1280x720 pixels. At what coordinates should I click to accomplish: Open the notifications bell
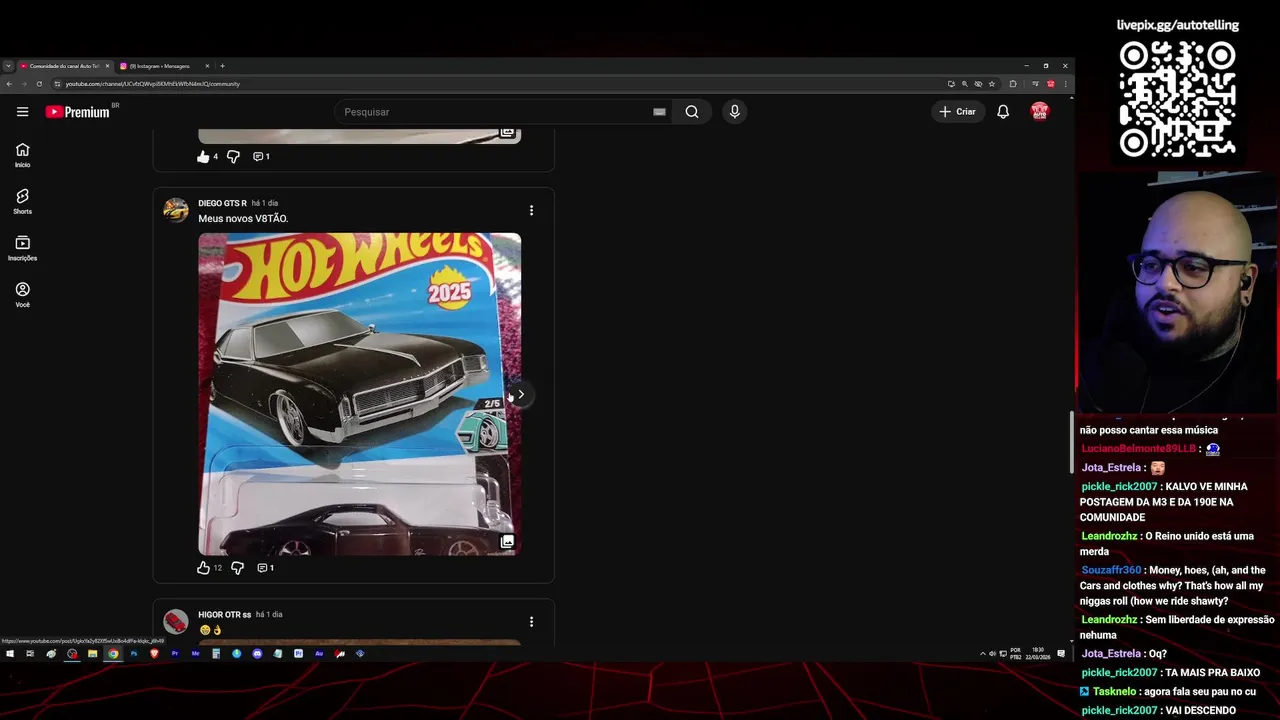coord(1003,112)
